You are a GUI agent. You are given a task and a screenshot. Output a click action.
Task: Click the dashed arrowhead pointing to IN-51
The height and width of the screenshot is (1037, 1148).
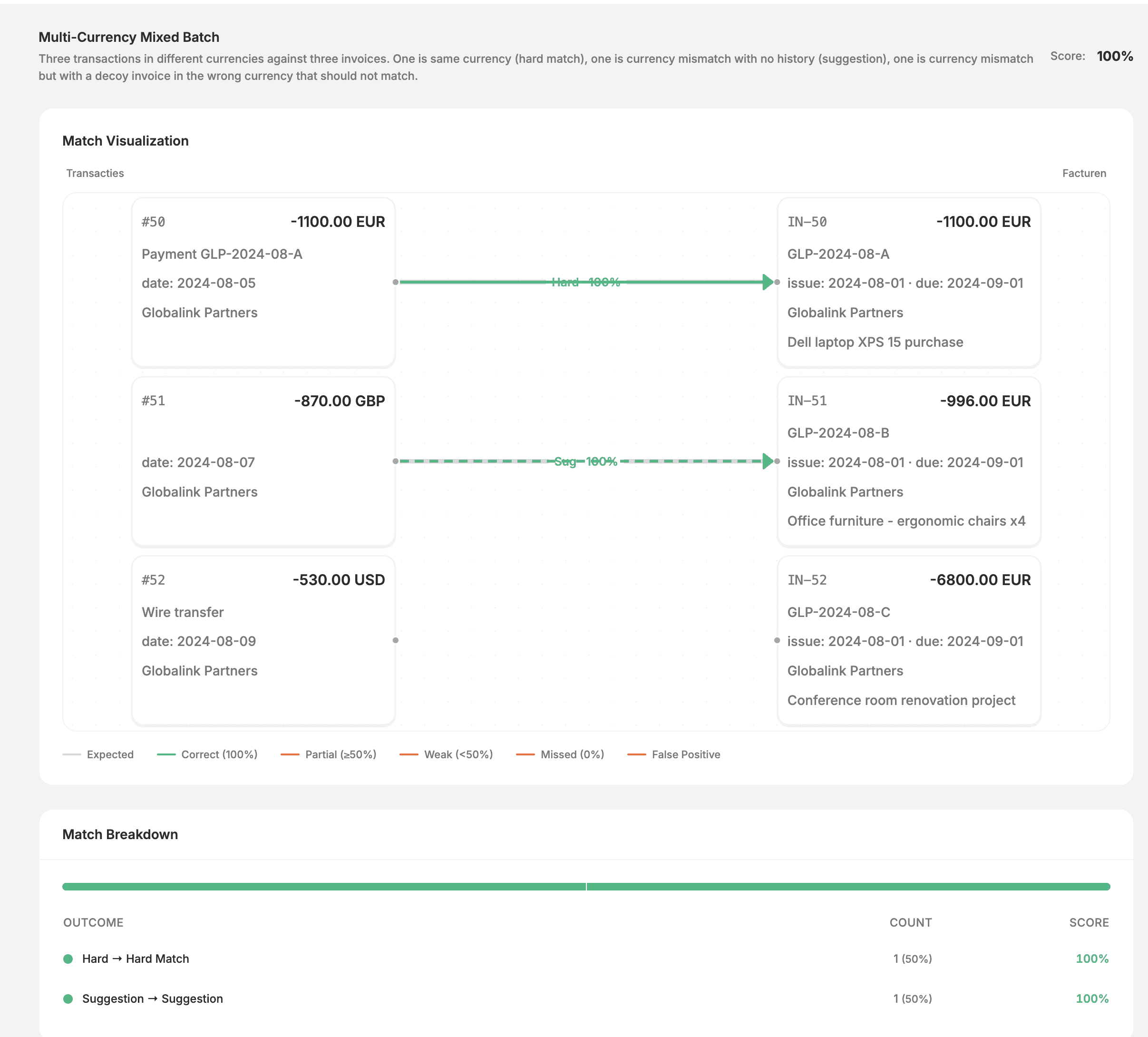point(768,461)
